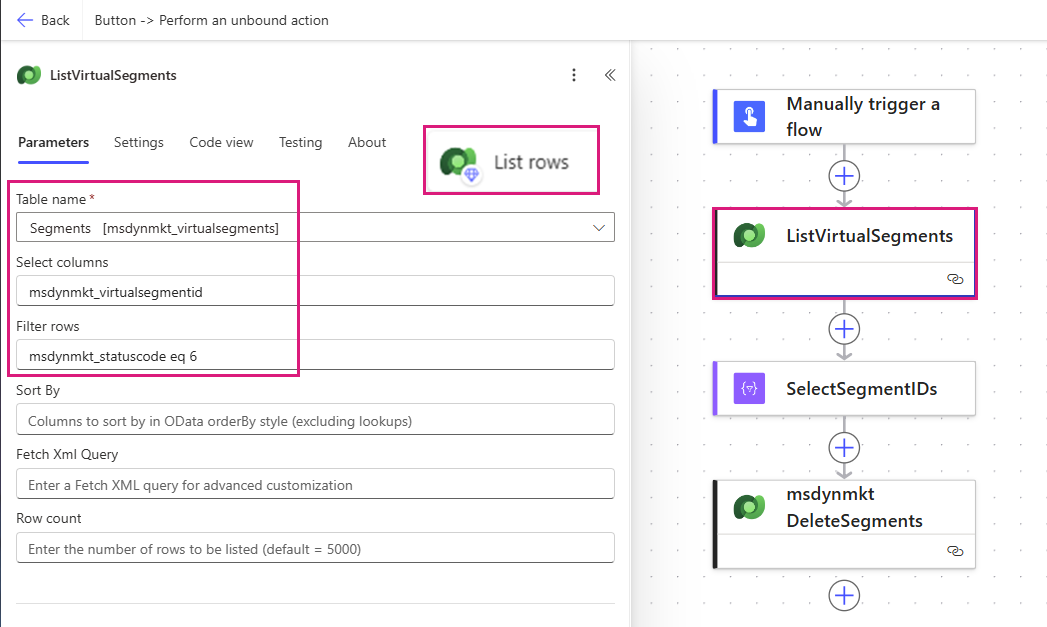Open the About tab
This screenshot has width=1047, height=627.
pyautogui.click(x=367, y=142)
